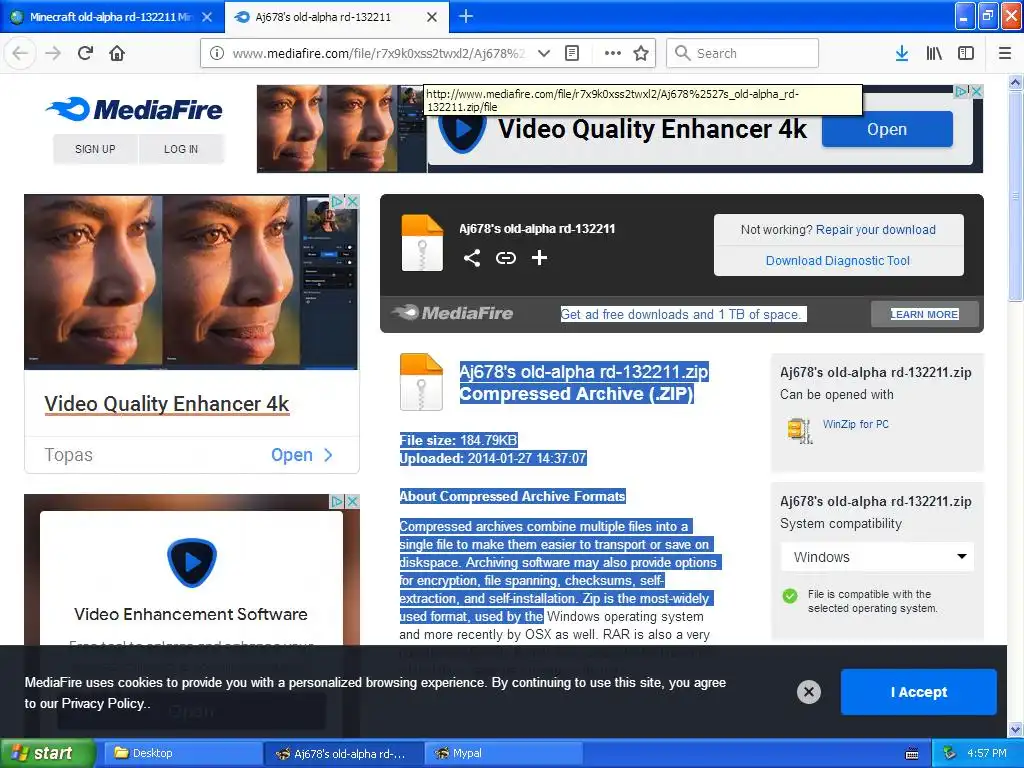The image size is (1024, 768).
Task: Open Download Diagnostic Tool link
Action: coord(838,261)
